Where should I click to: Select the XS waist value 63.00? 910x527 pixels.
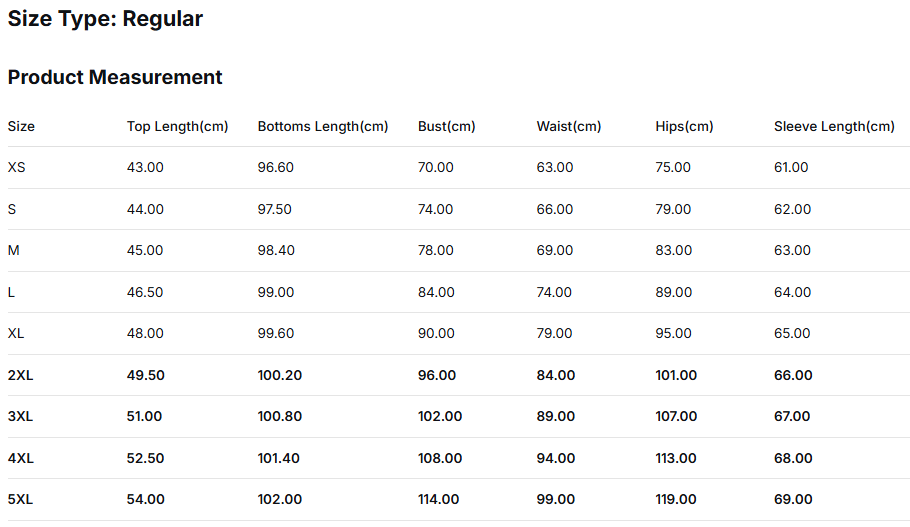point(555,168)
